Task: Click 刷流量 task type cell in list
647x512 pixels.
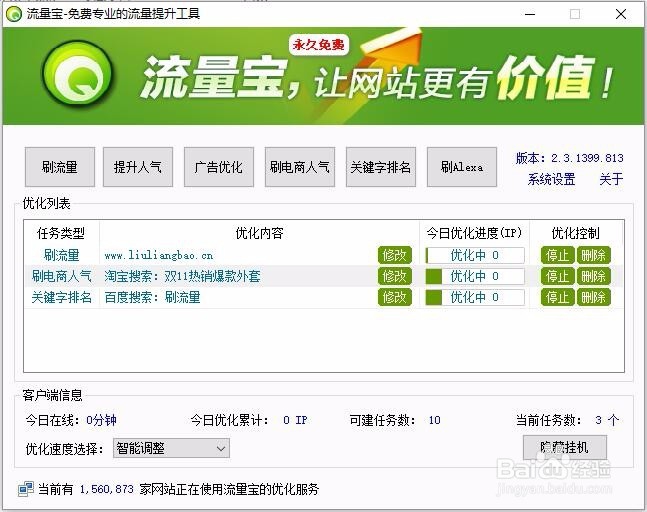Action: click(x=61, y=255)
